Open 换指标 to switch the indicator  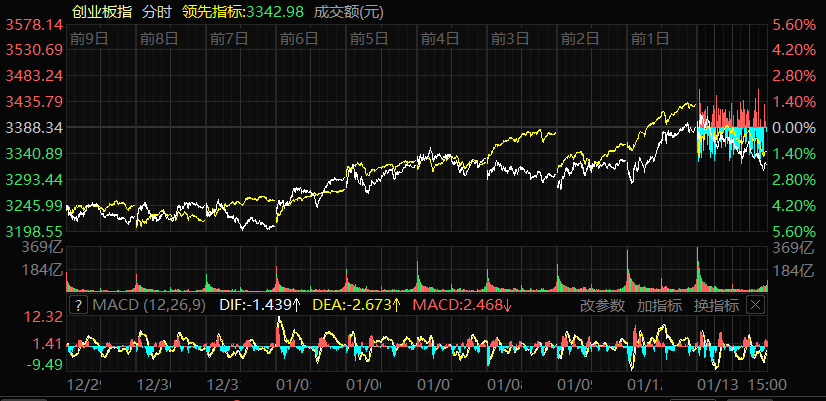[716, 305]
